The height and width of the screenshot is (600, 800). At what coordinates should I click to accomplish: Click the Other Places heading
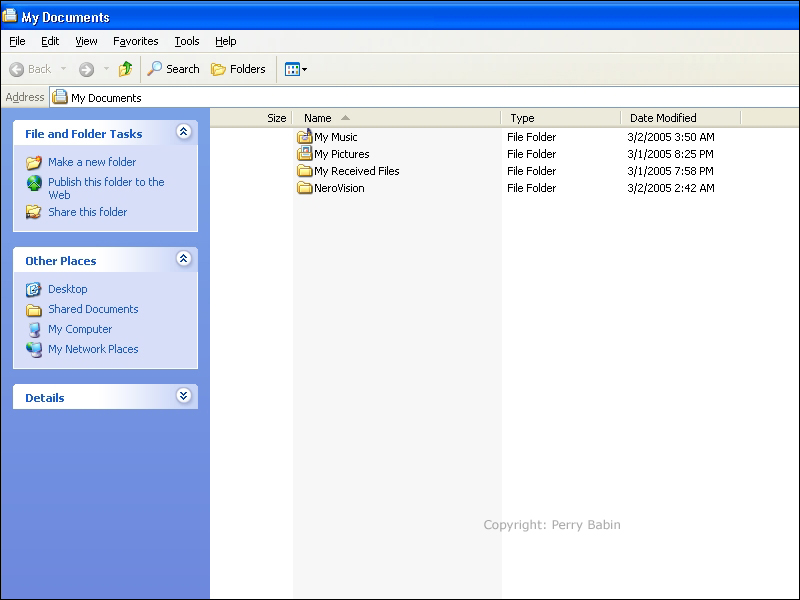tap(61, 261)
